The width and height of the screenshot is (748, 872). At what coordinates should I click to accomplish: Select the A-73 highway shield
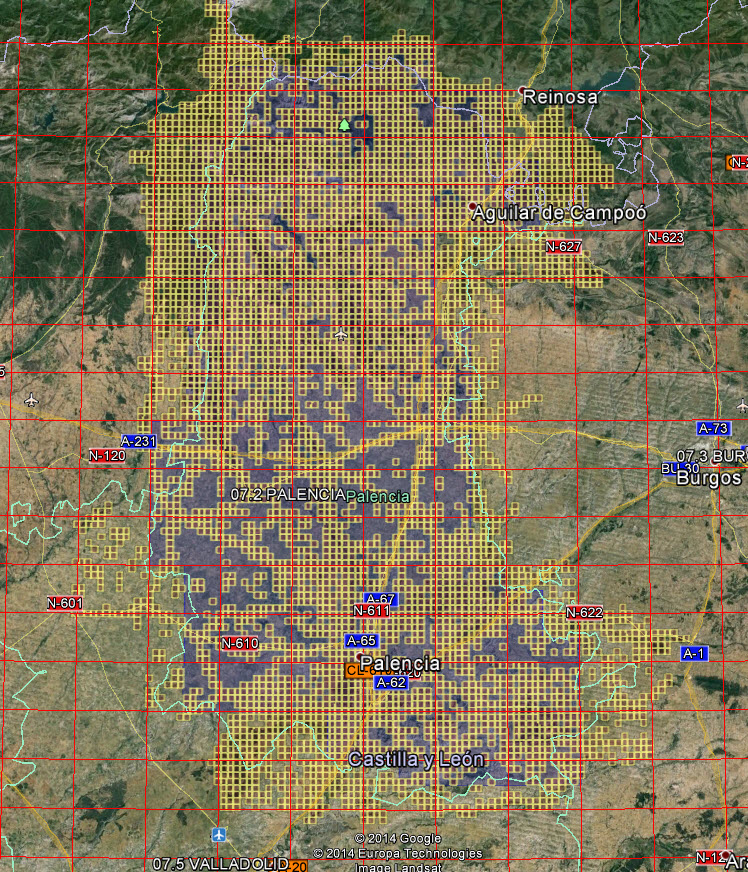point(713,428)
